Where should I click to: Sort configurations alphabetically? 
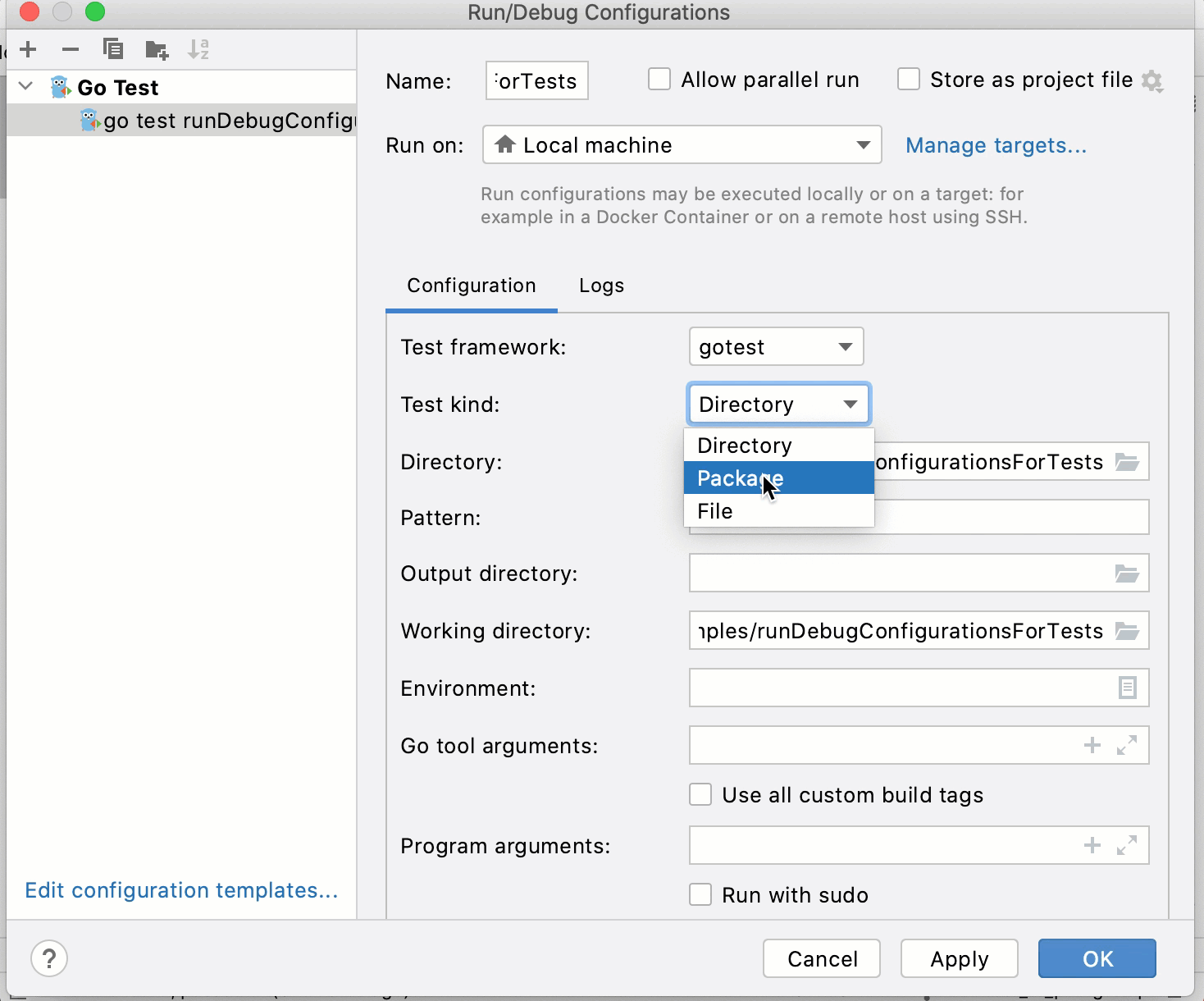pyautogui.click(x=198, y=49)
